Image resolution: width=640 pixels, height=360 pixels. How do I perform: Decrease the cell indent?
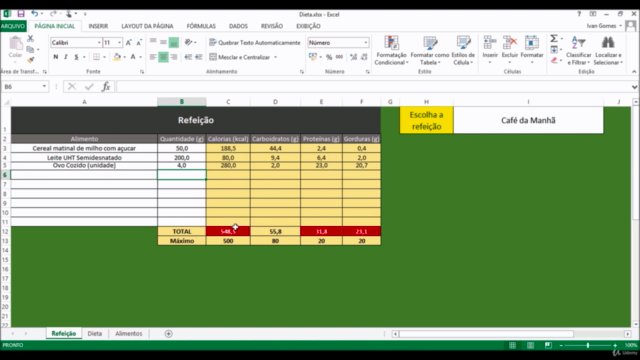pyautogui.click(x=188, y=57)
